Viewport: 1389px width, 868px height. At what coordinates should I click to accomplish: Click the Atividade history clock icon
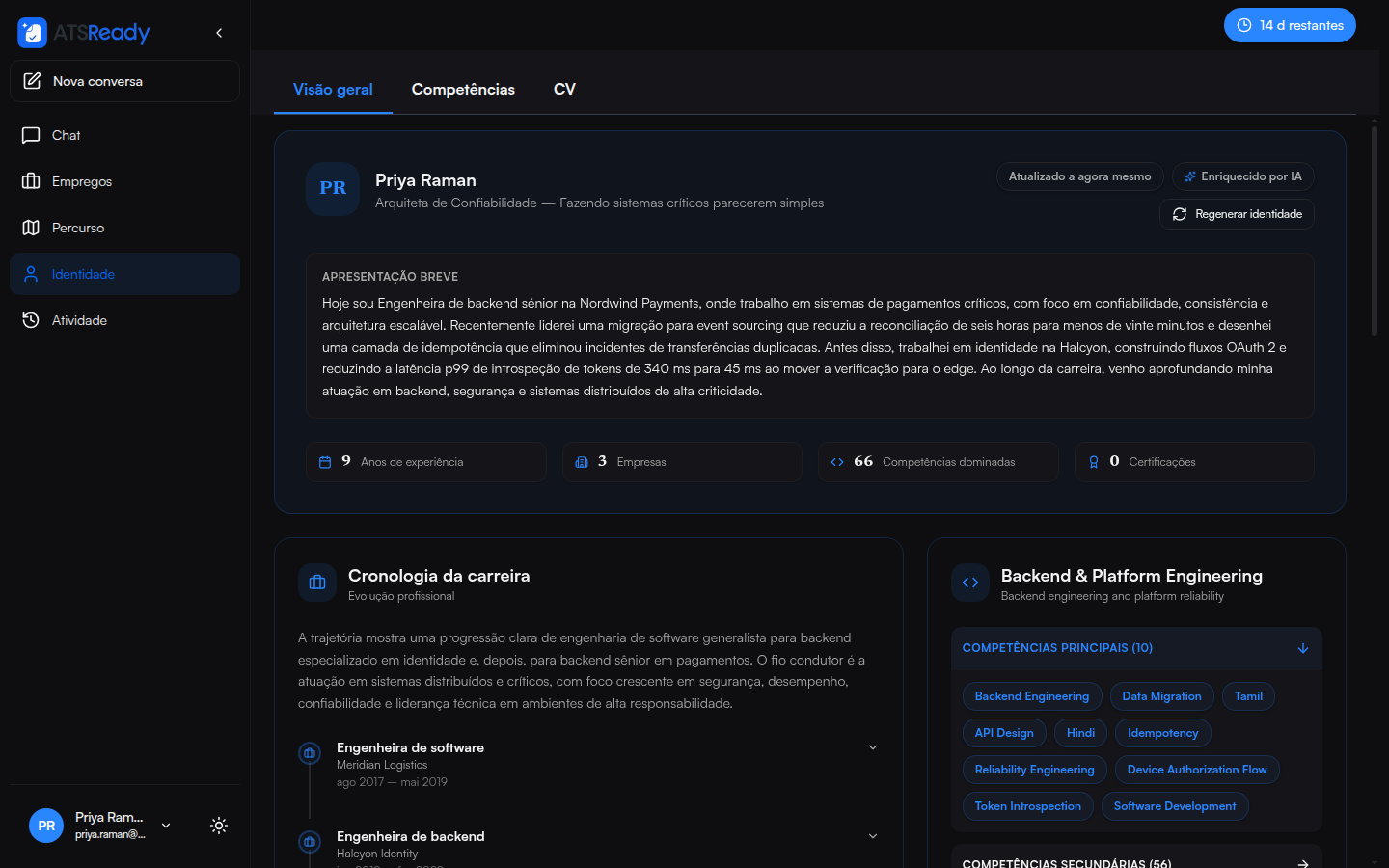(31, 320)
